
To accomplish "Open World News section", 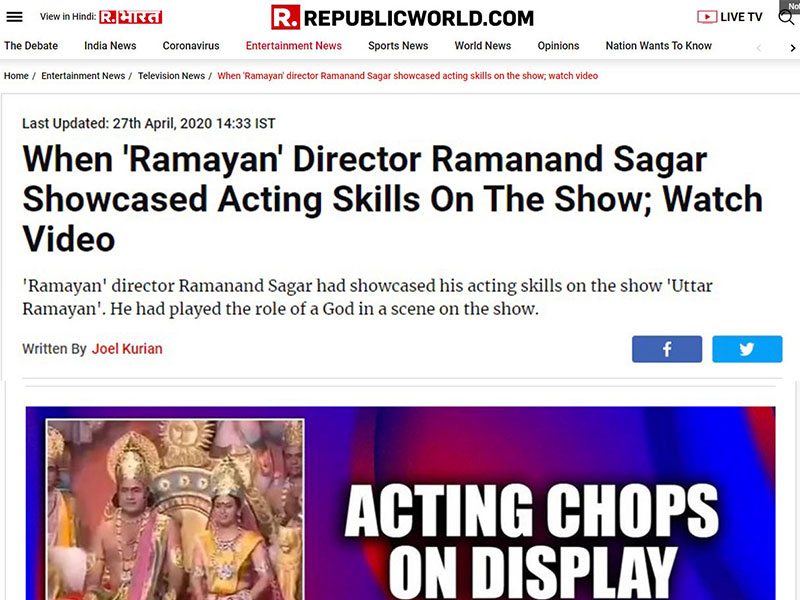I will tap(483, 46).
